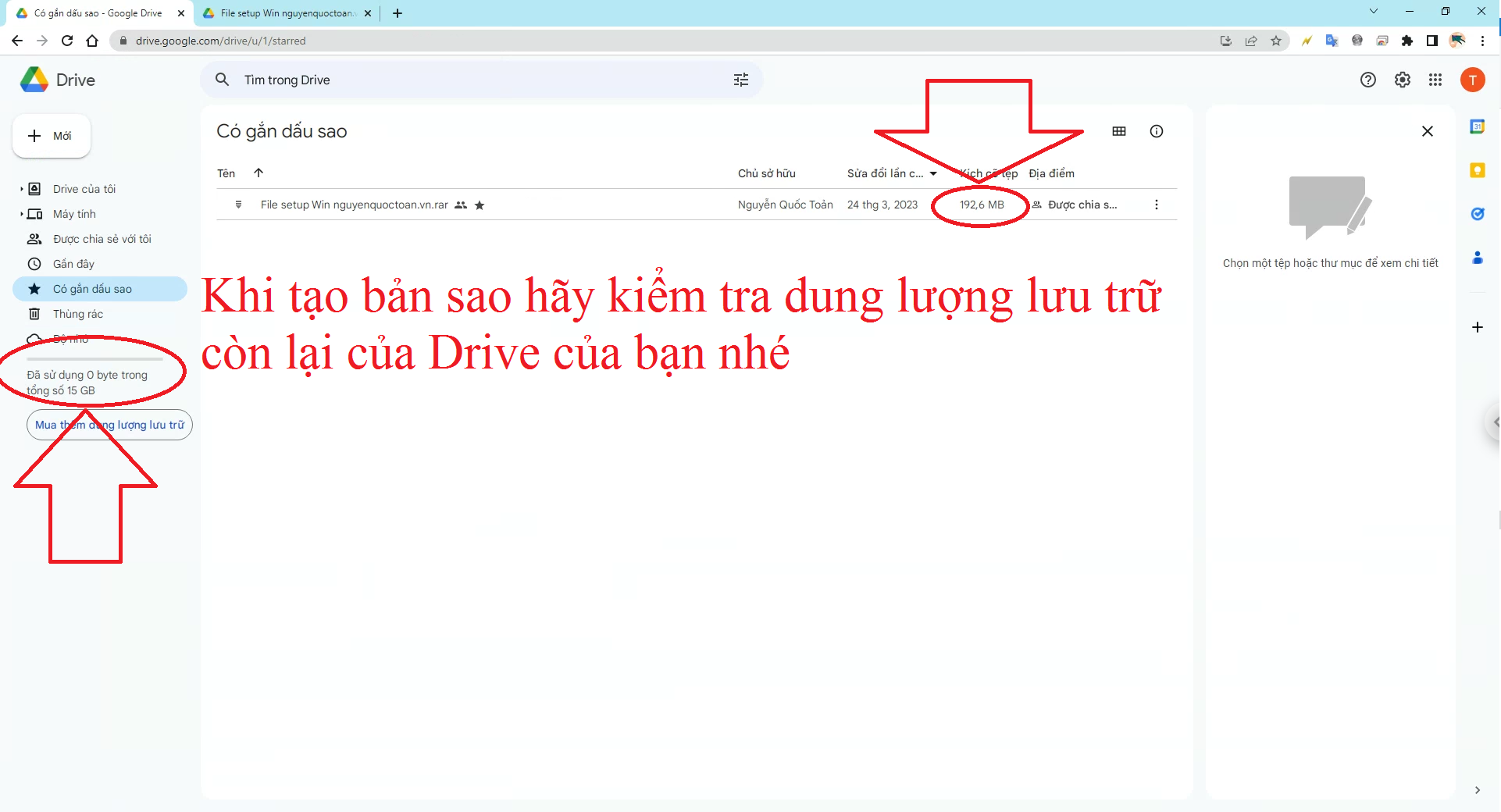Screen dimensions: 1501x812
Task: Click the storage usage text 15 GB
Action: click(87, 383)
